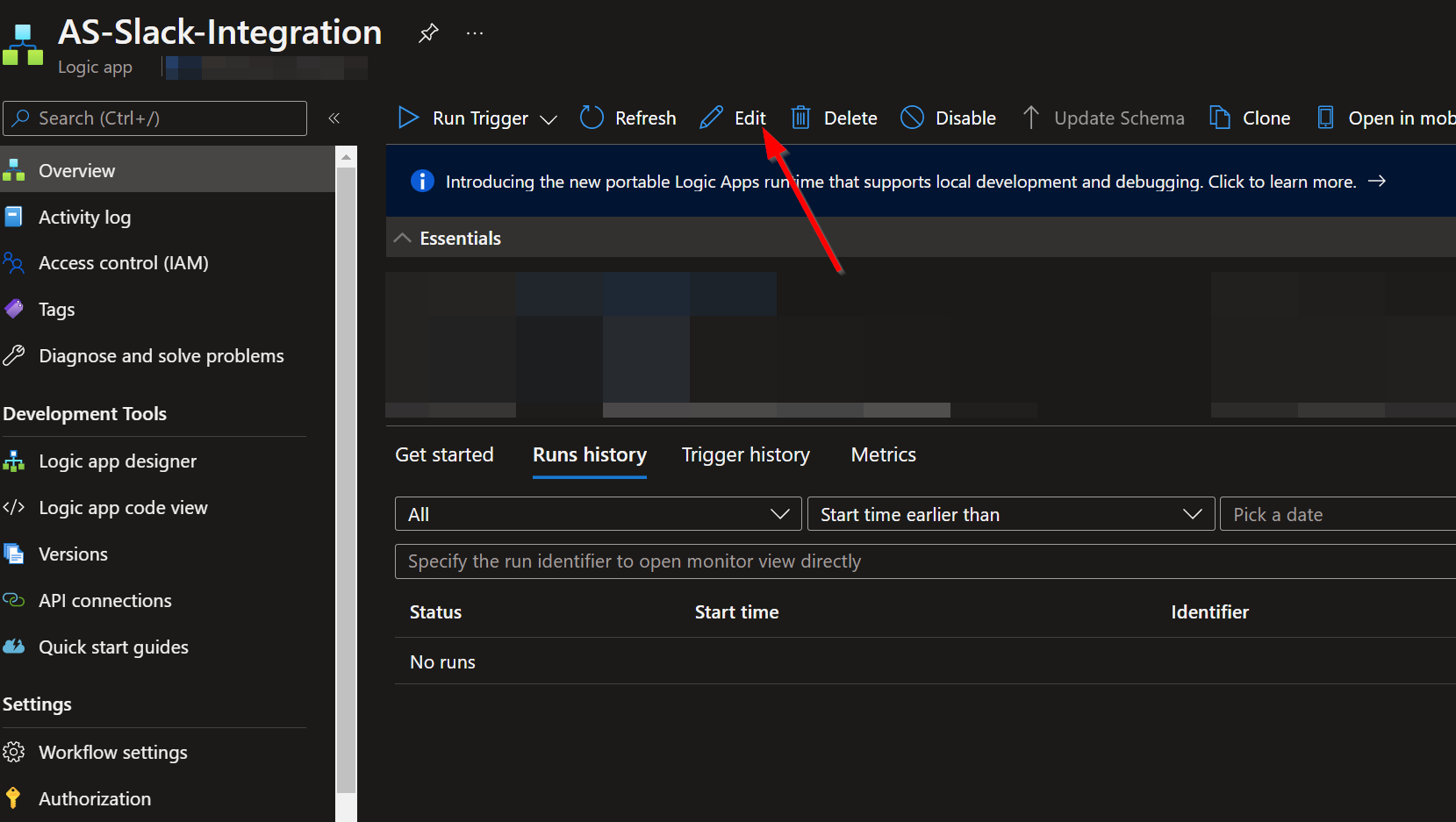Click the Versions icon

[x=13, y=554]
